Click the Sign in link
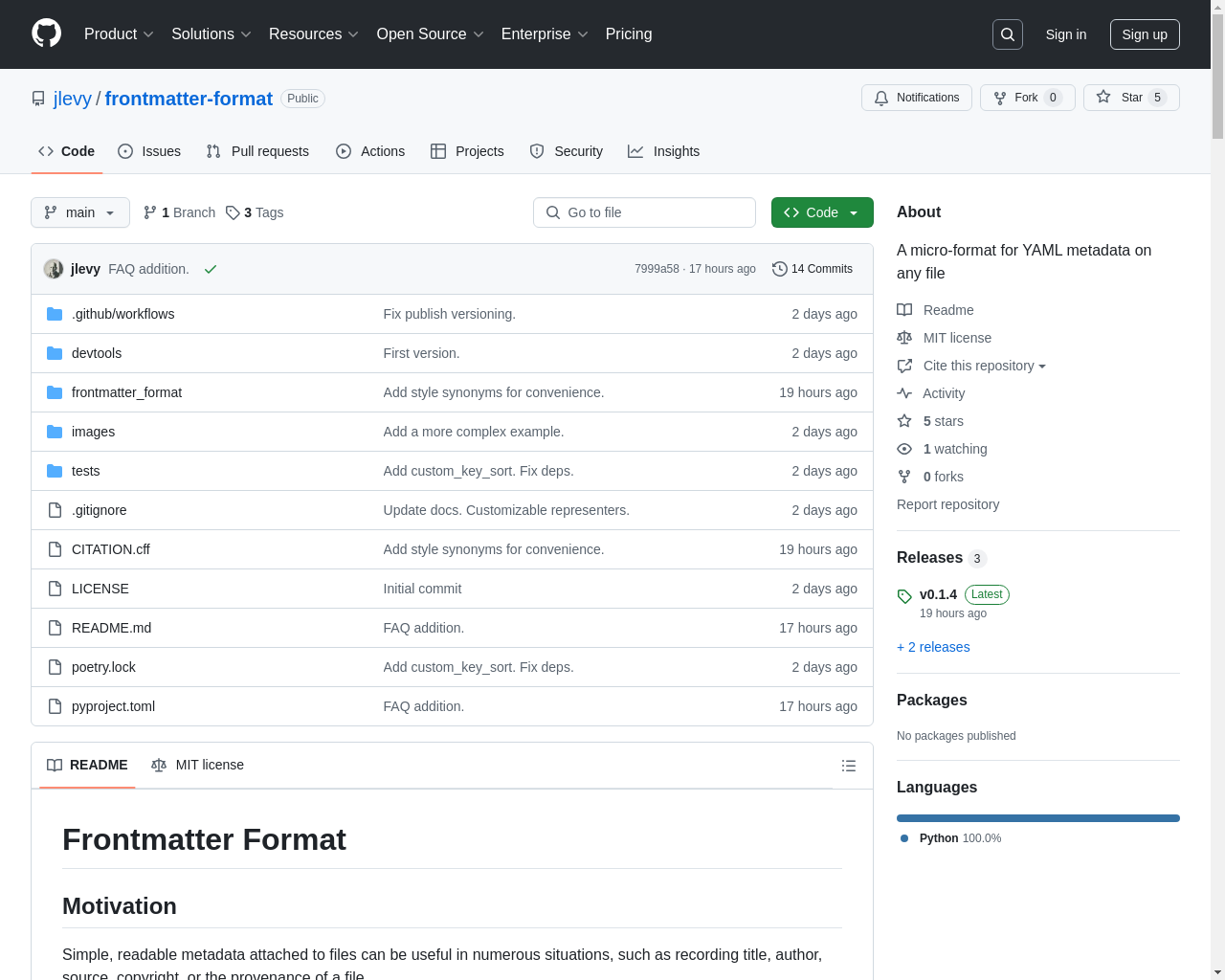This screenshot has width=1225, height=980. pyautogui.click(x=1066, y=34)
